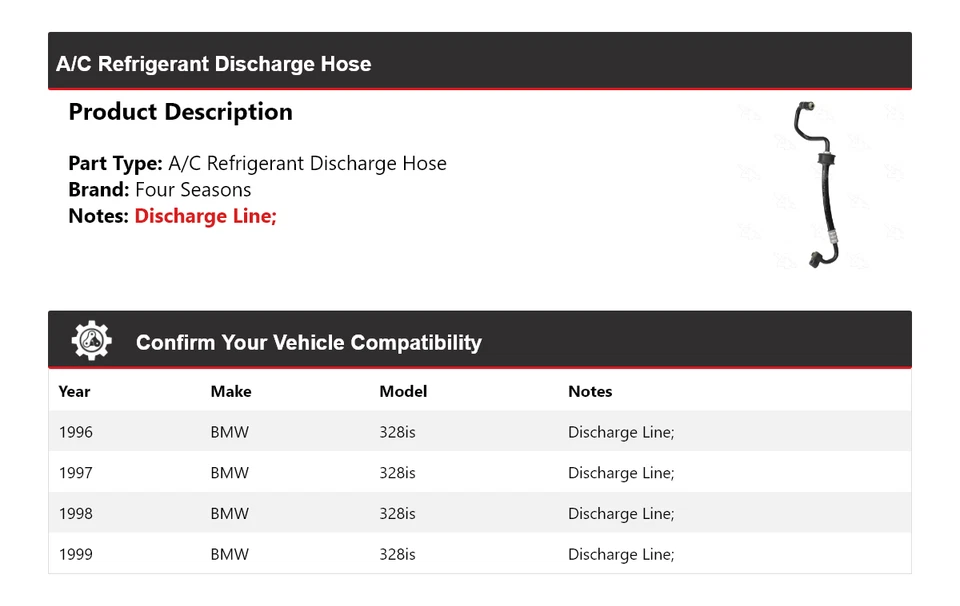This screenshot has width=960, height=606.
Task: Click 328is in the 1997 row
Action: [397, 473]
